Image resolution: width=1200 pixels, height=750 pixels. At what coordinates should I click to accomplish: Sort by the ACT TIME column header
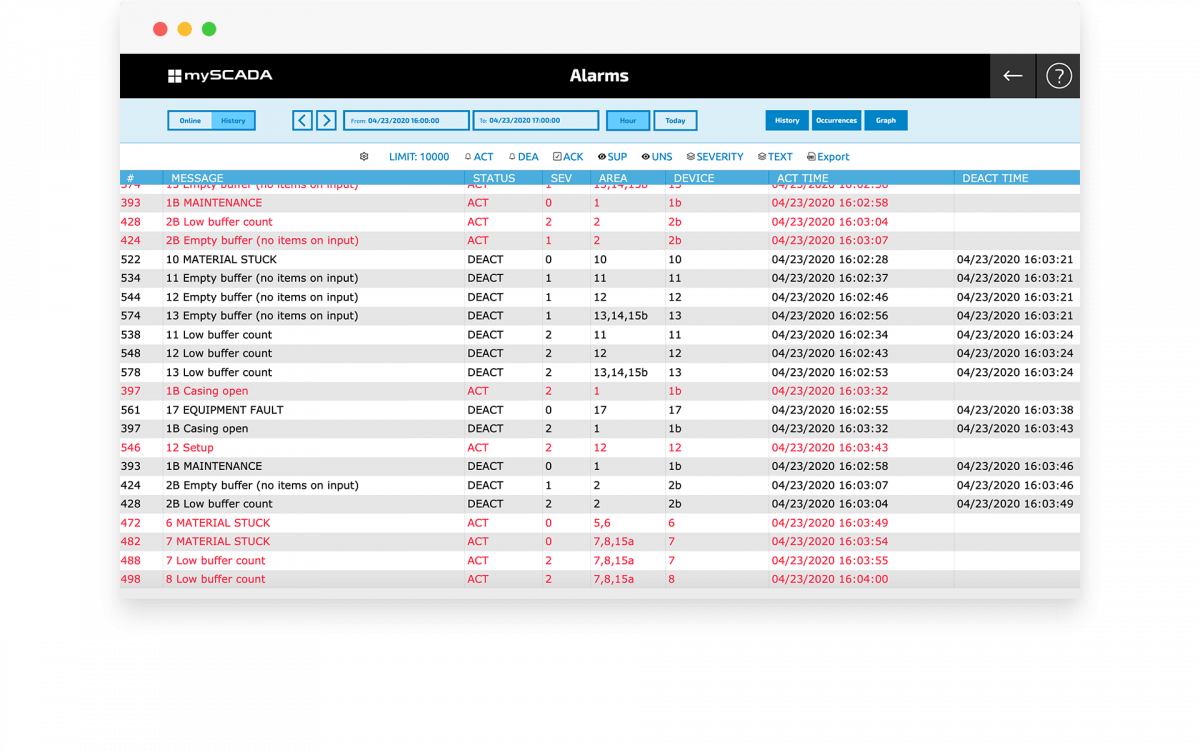[x=803, y=178]
